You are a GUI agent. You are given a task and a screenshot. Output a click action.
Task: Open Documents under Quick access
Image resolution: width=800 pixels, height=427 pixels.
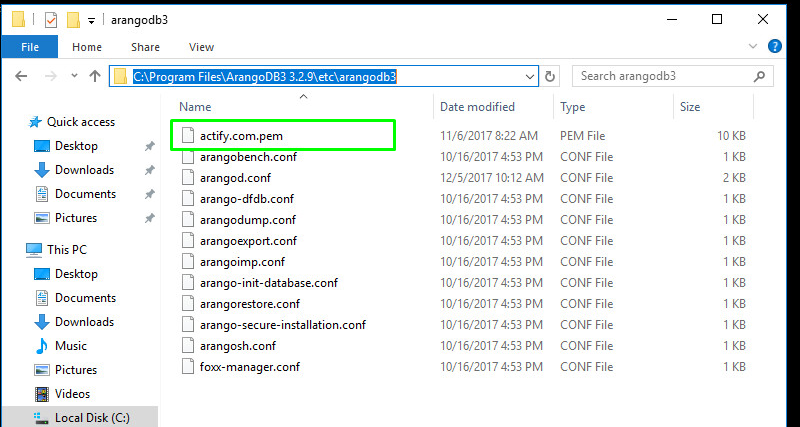[85, 194]
